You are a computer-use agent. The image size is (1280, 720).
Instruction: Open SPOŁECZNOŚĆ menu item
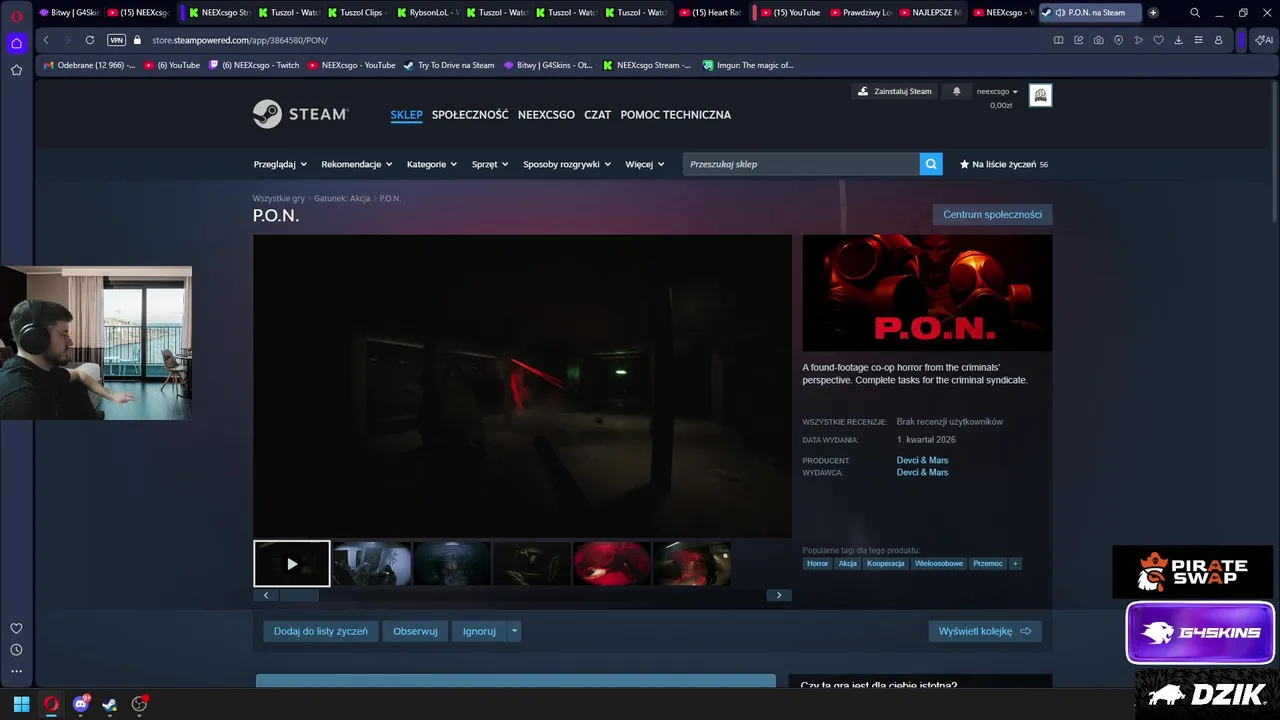point(470,115)
